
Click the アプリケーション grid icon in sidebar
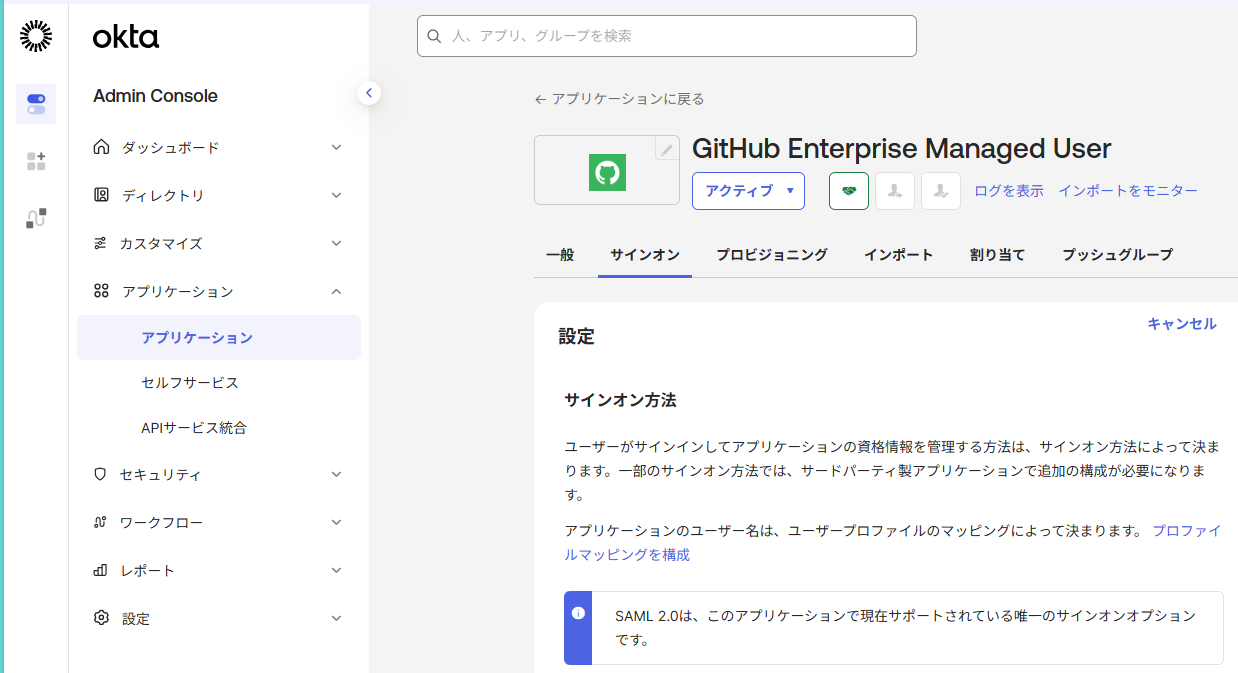(101, 291)
